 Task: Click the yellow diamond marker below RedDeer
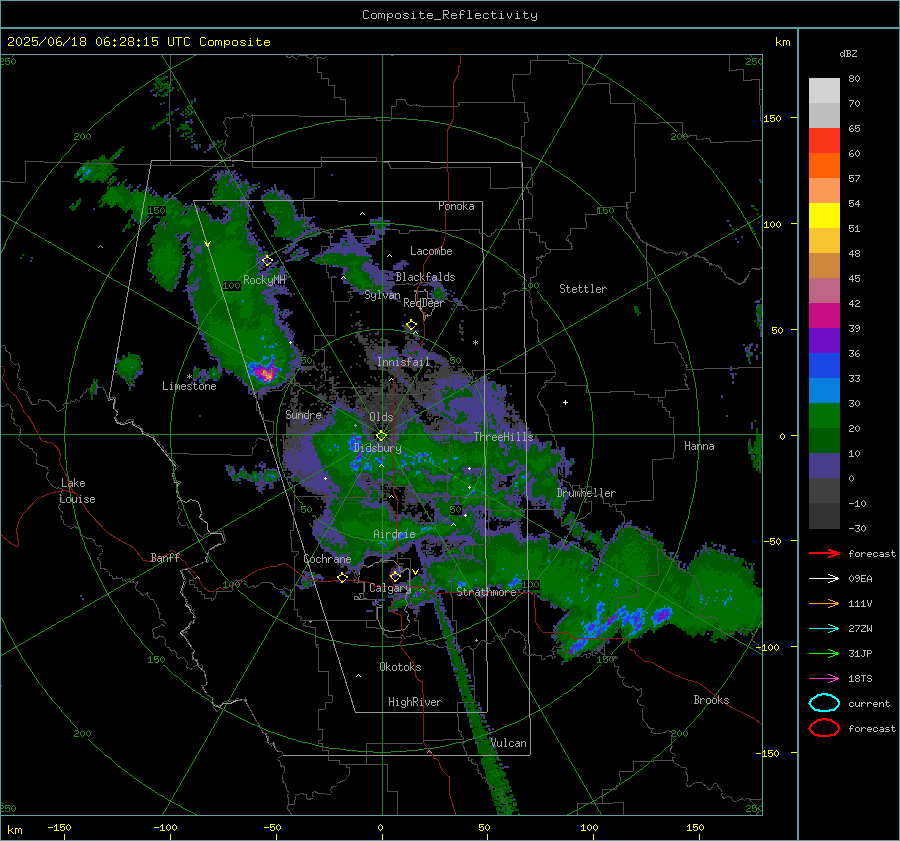pos(411,325)
